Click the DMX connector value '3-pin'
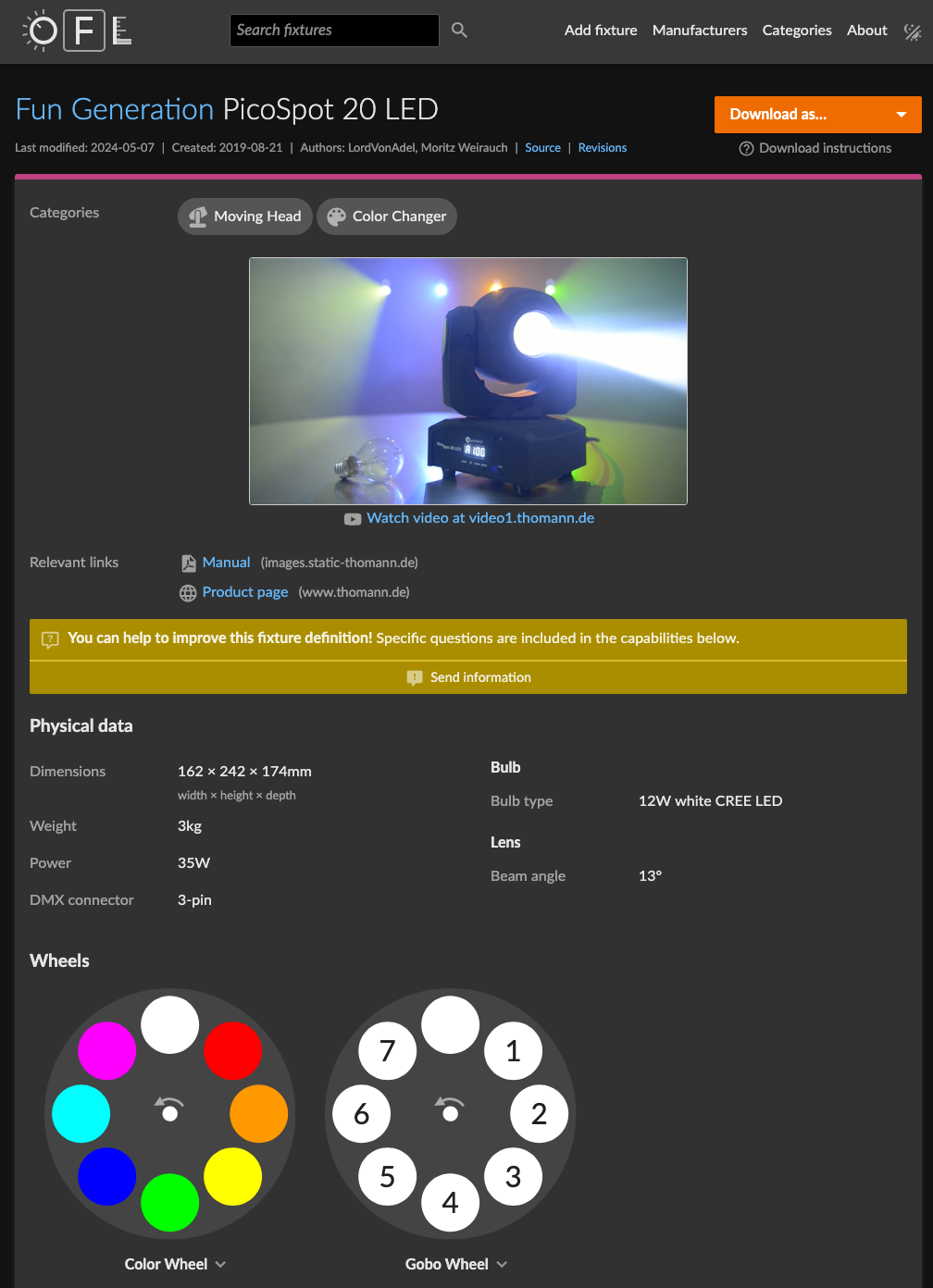Viewport: 933px width, 1288px height. (194, 900)
